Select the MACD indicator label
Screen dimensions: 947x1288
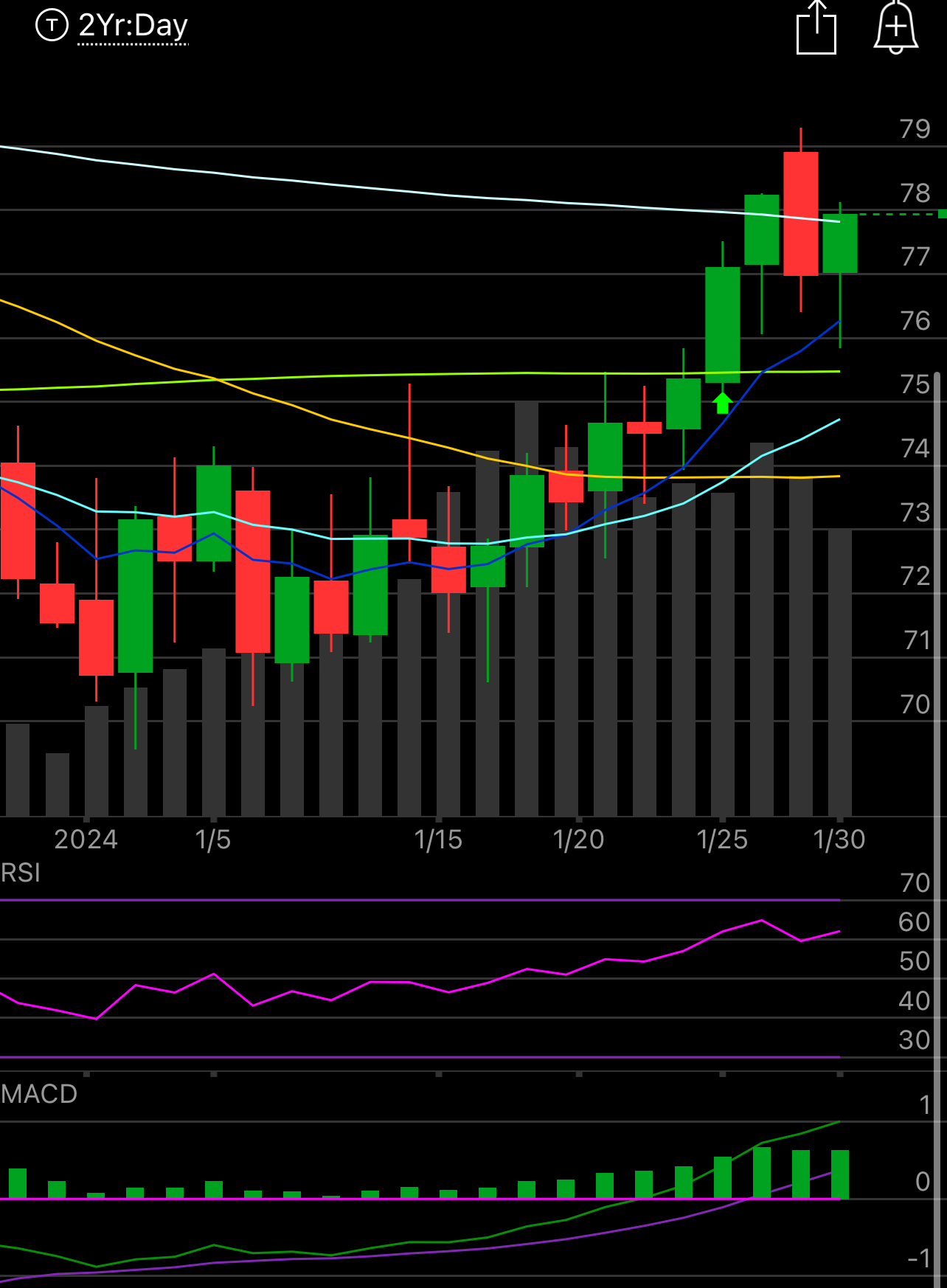click(x=39, y=1094)
